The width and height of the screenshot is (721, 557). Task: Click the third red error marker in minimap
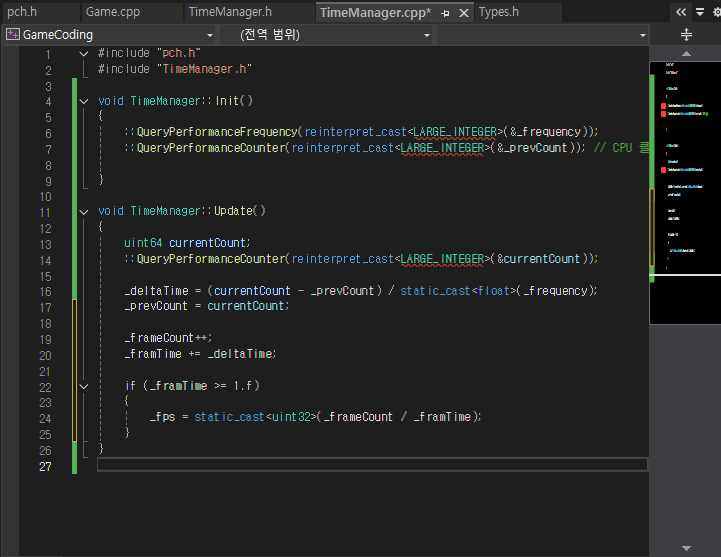pyautogui.click(x=664, y=170)
